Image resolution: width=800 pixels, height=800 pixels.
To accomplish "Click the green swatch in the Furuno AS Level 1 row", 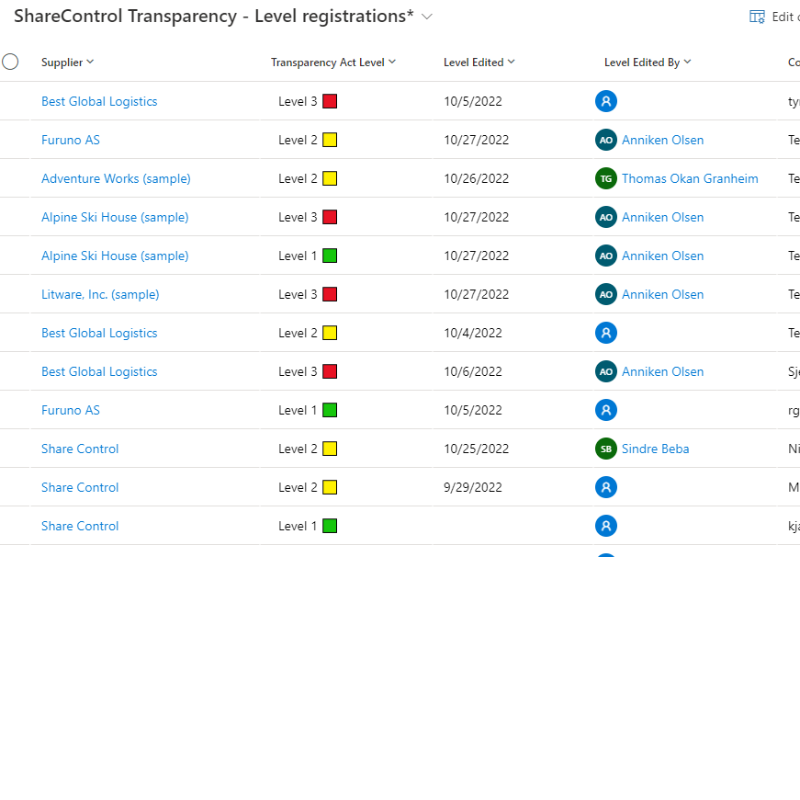I will pos(330,410).
